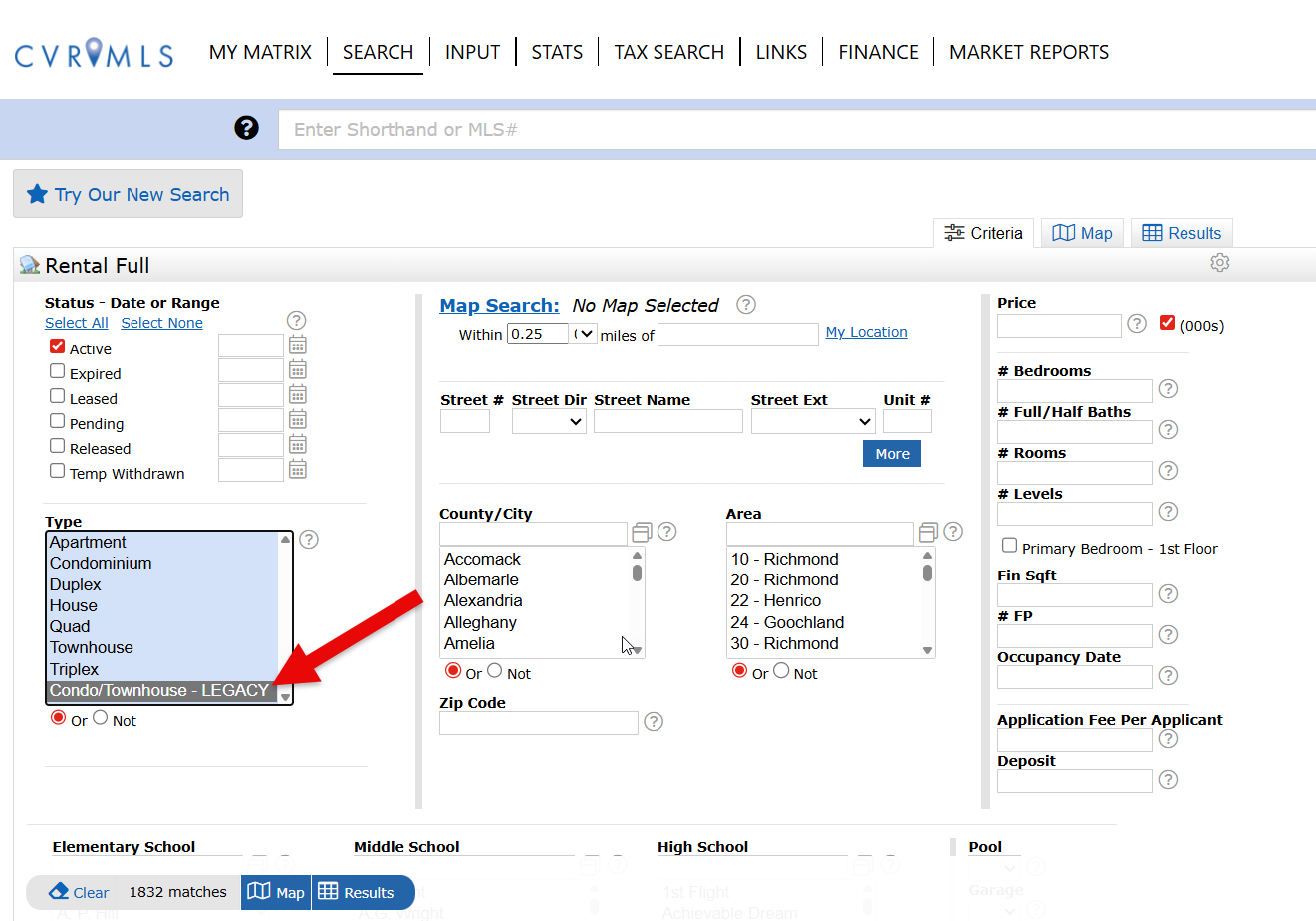This screenshot has height=921, width=1316.
Task: Open the MARKET REPORTS menu
Action: (x=1029, y=52)
